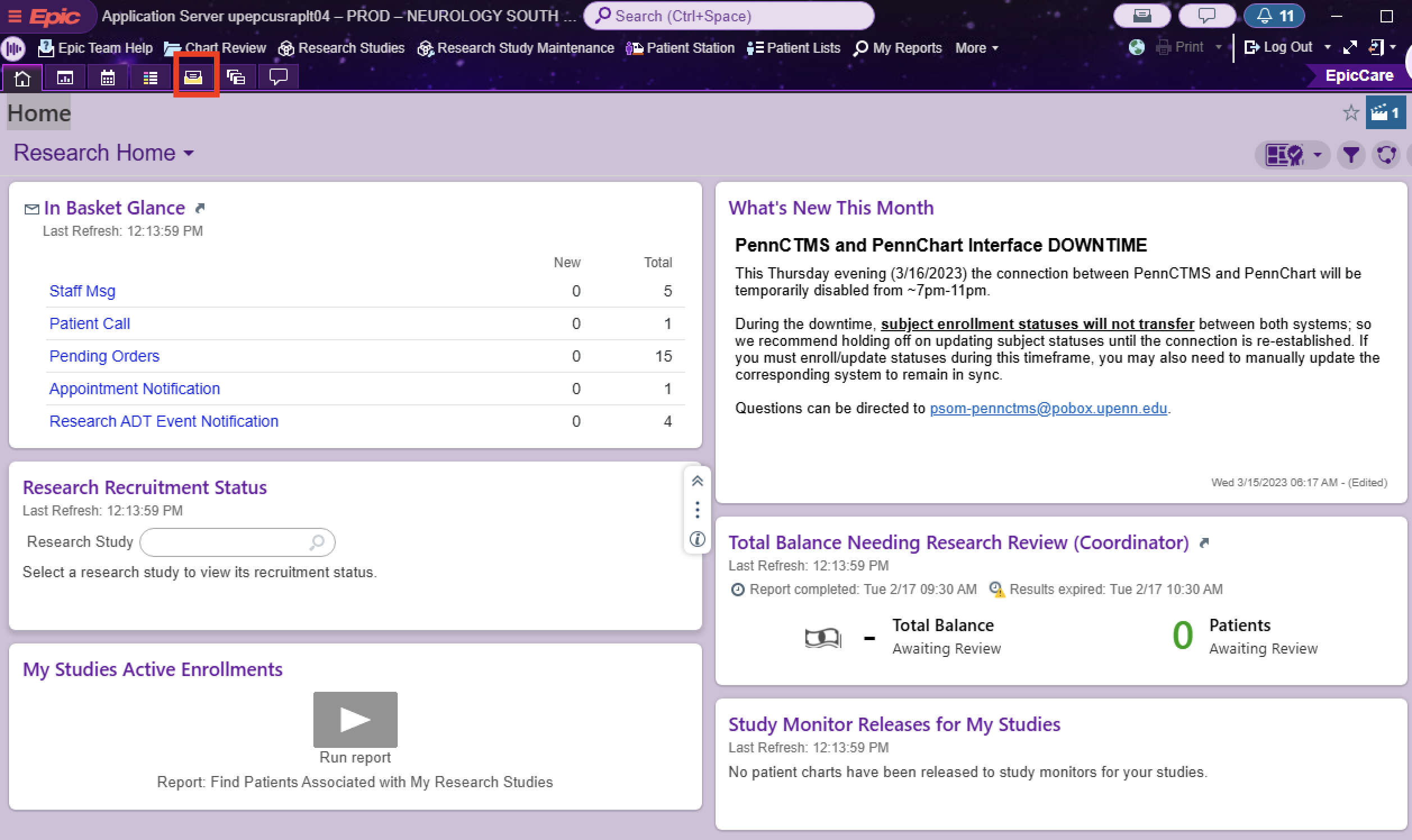Click the chat bubble button in title bar
The image size is (1412, 840).
1206,16
